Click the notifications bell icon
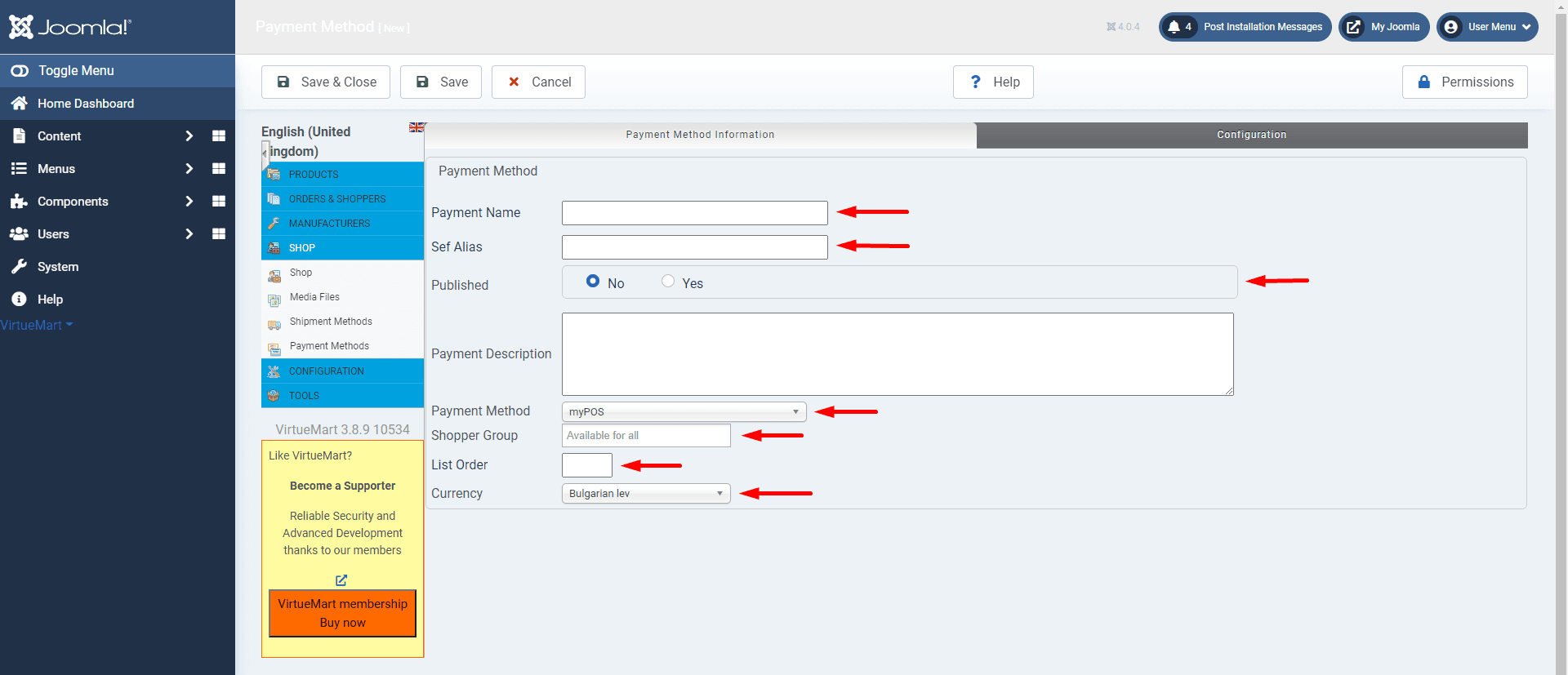Screen dimensions: 1568x675 click(1174, 27)
